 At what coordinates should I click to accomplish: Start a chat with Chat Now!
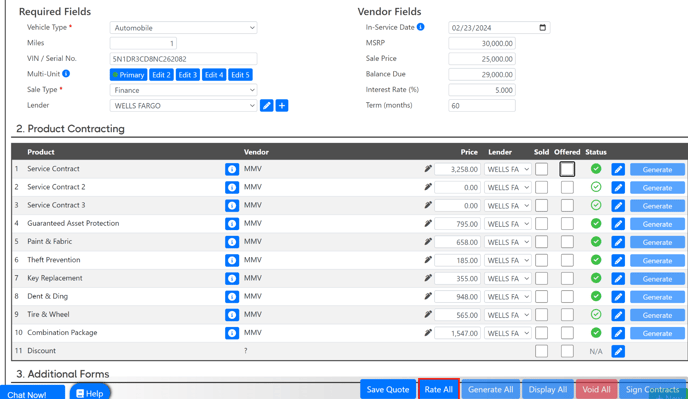[x=32, y=393]
